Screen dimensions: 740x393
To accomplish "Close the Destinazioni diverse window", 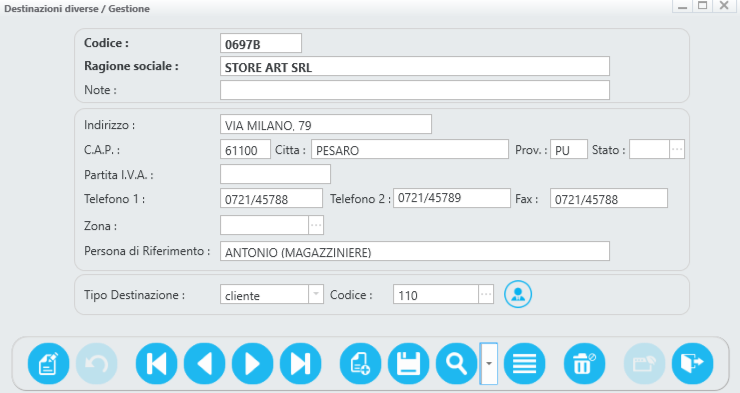I will pyautogui.click(x=723, y=6).
